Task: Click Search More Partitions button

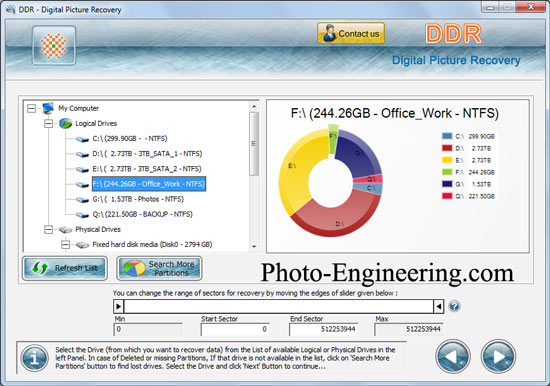Action: click(159, 268)
